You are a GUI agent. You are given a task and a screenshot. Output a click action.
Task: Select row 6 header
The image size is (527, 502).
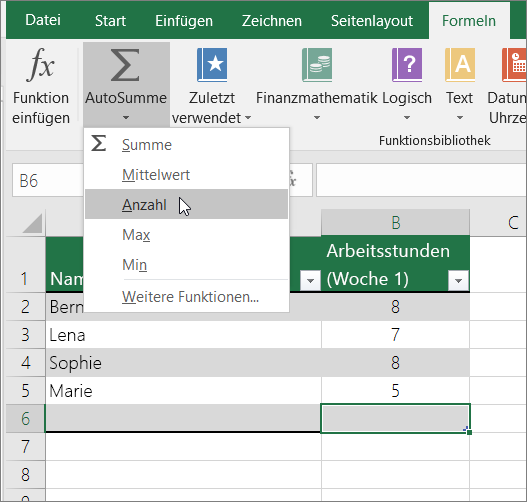click(x=26, y=418)
